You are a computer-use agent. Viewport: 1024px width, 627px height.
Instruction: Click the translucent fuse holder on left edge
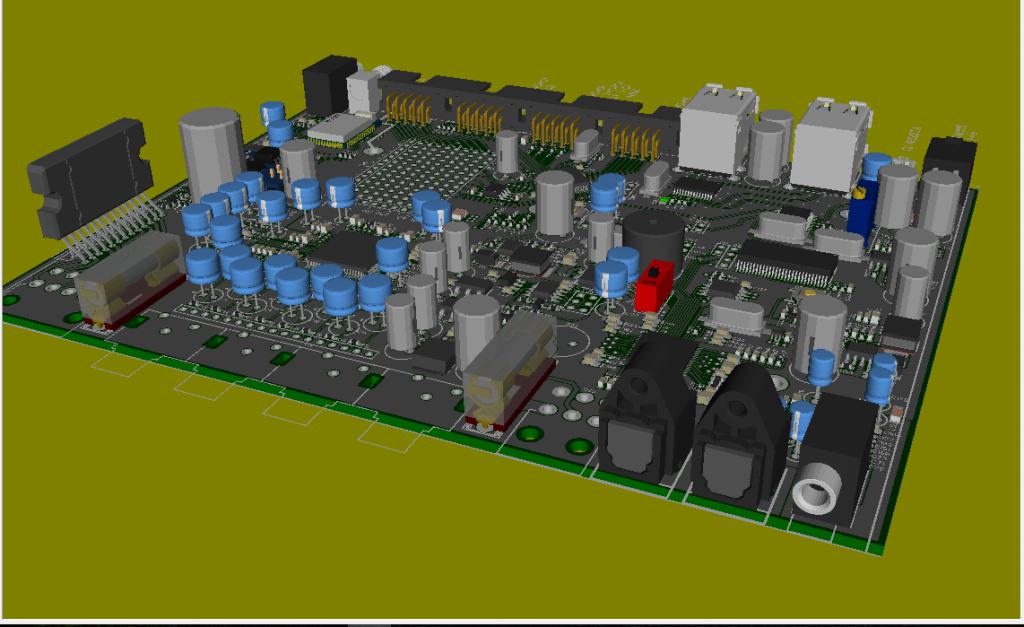click(129, 279)
